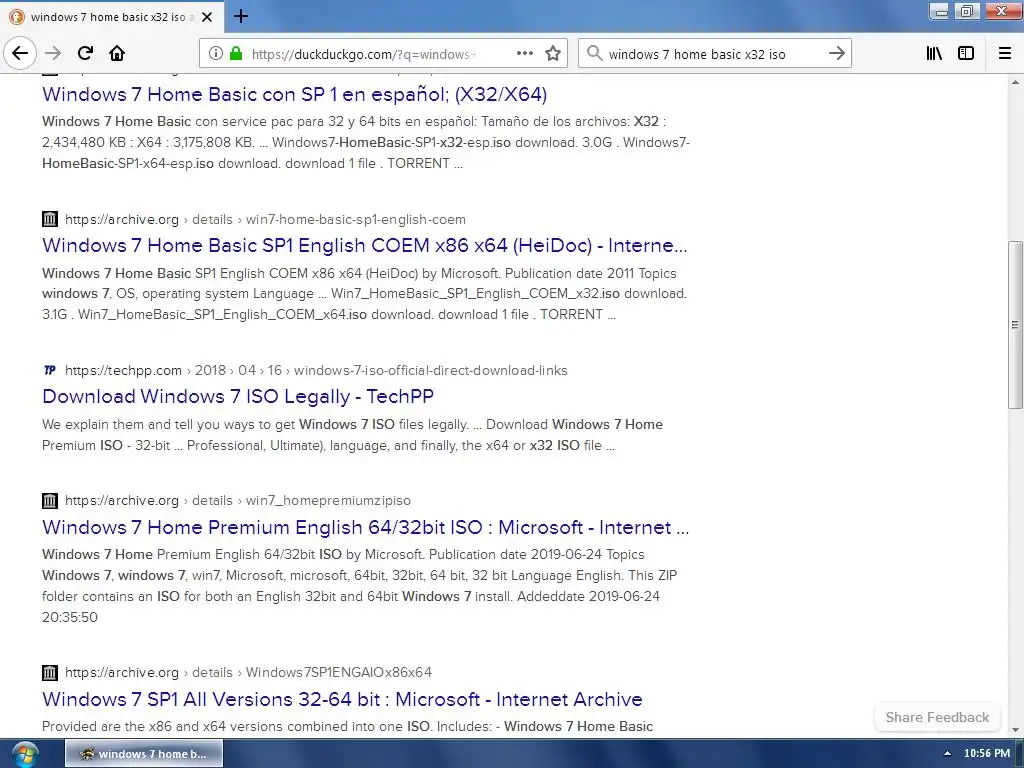This screenshot has height=768, width=1024.
Task: Open the Firefox home page
Action: [117, 53]
